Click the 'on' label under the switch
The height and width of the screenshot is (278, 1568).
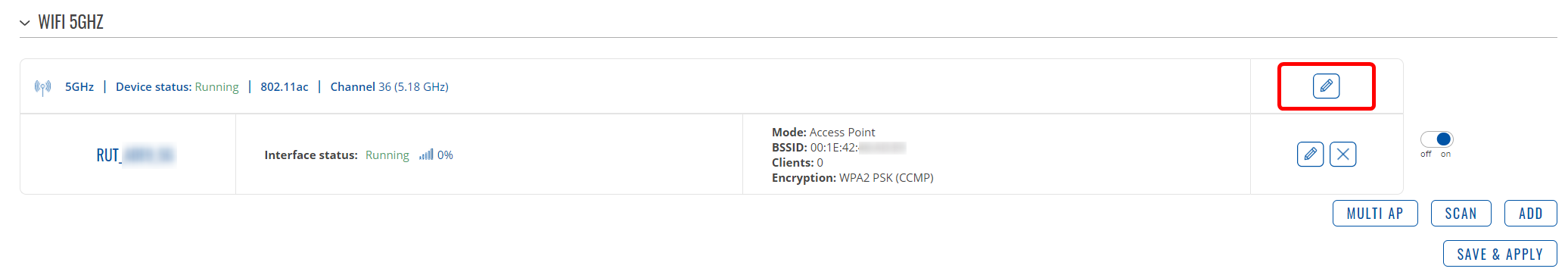tap(1445, 155)
